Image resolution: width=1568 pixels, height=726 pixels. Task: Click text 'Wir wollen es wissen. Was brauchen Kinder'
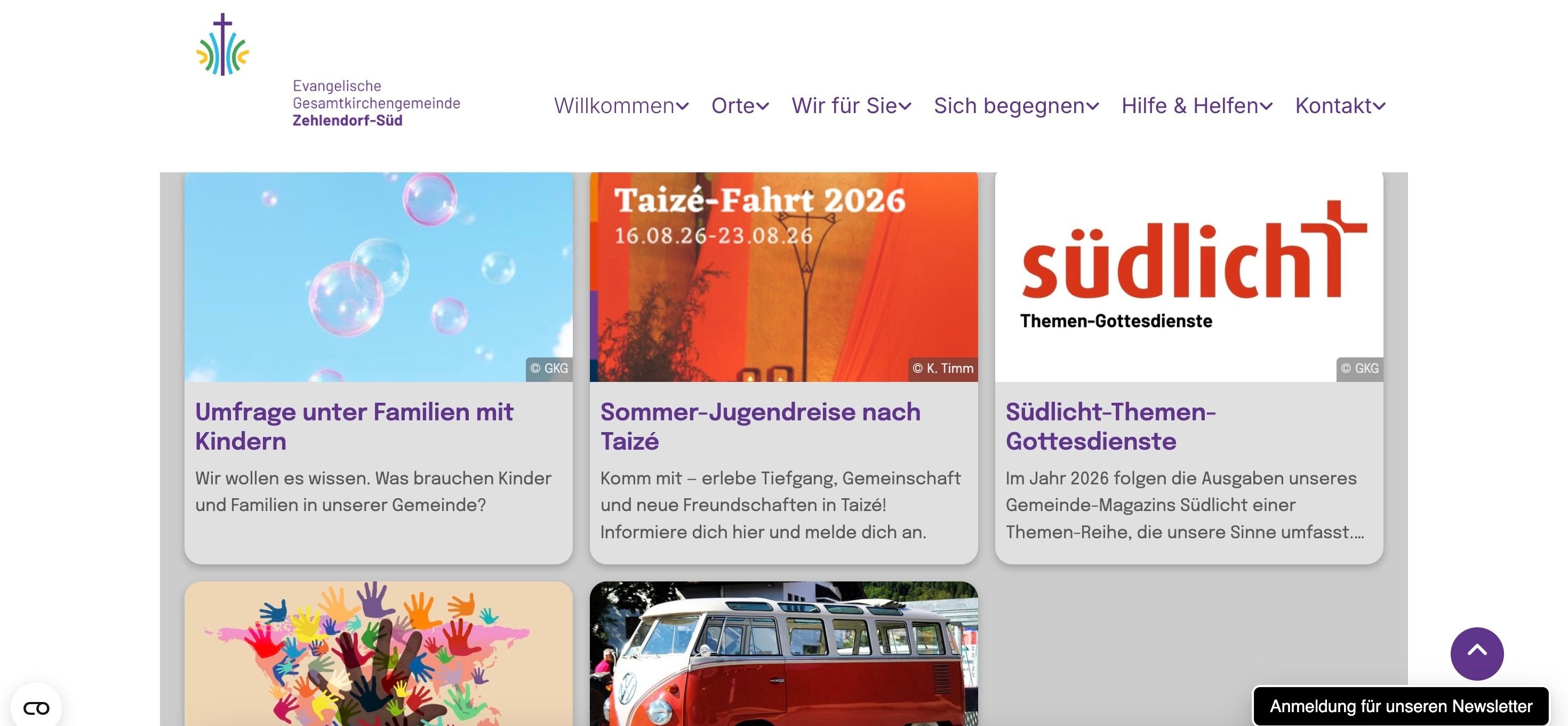[x=373, y=478]
